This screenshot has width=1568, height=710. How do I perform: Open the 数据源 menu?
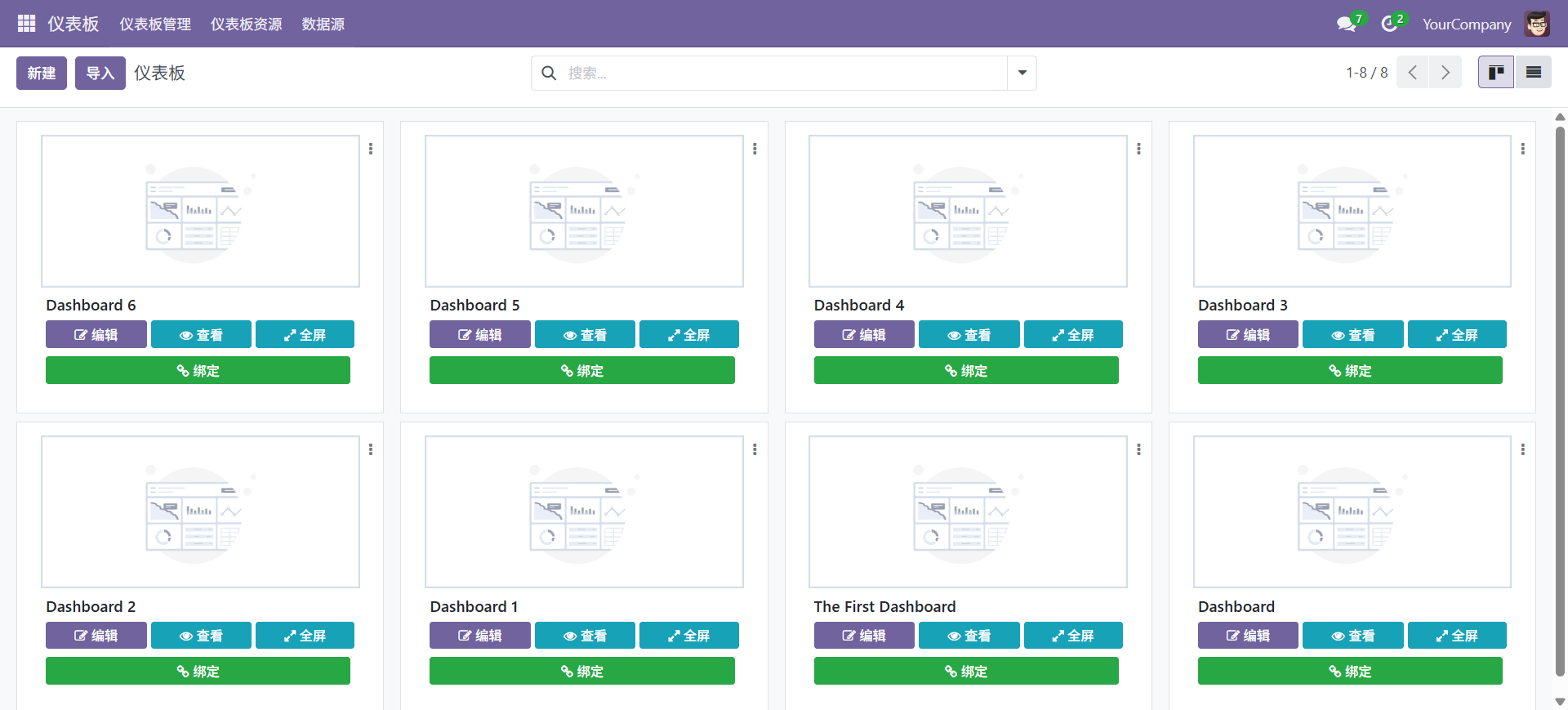[323, 25]
